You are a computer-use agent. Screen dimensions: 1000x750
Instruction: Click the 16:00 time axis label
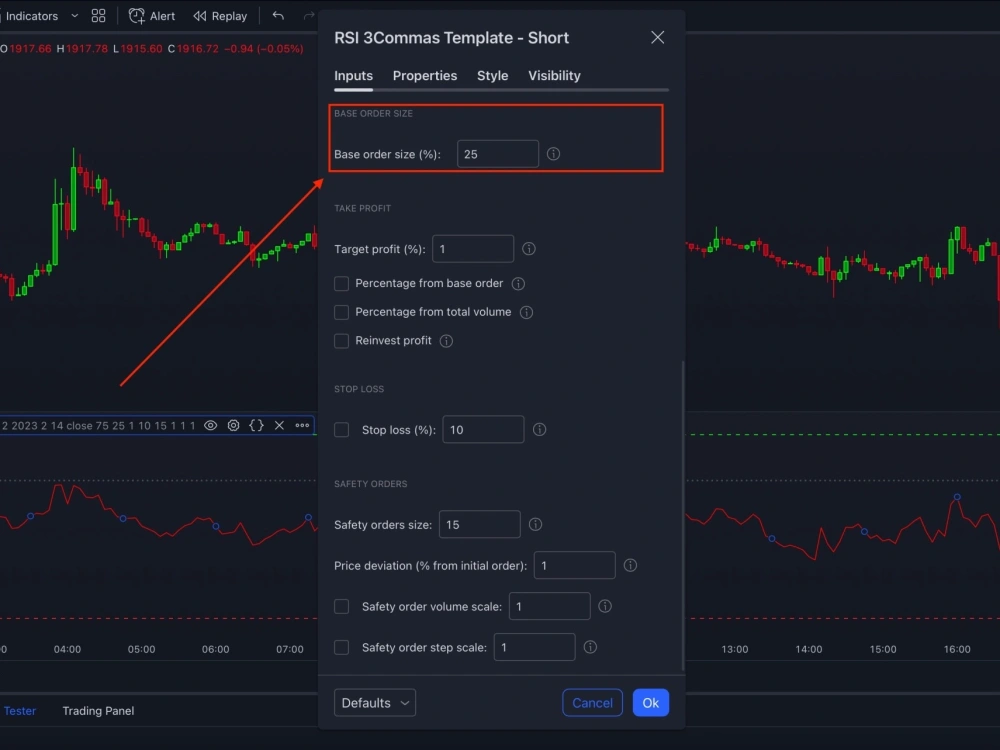click(x=957, y=649)
